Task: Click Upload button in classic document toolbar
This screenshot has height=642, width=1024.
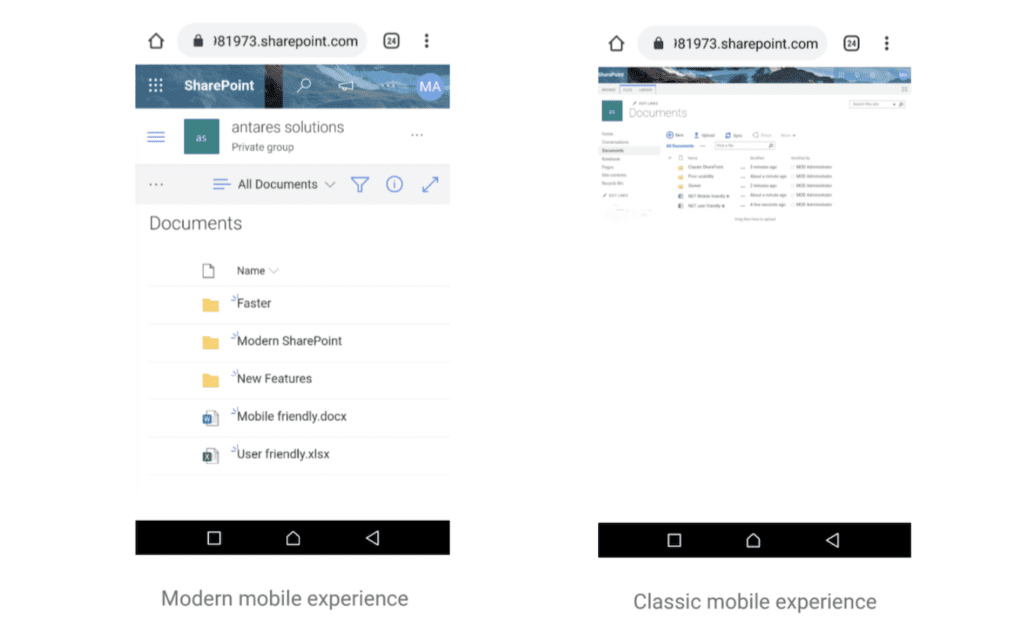Action: point(704,135)
